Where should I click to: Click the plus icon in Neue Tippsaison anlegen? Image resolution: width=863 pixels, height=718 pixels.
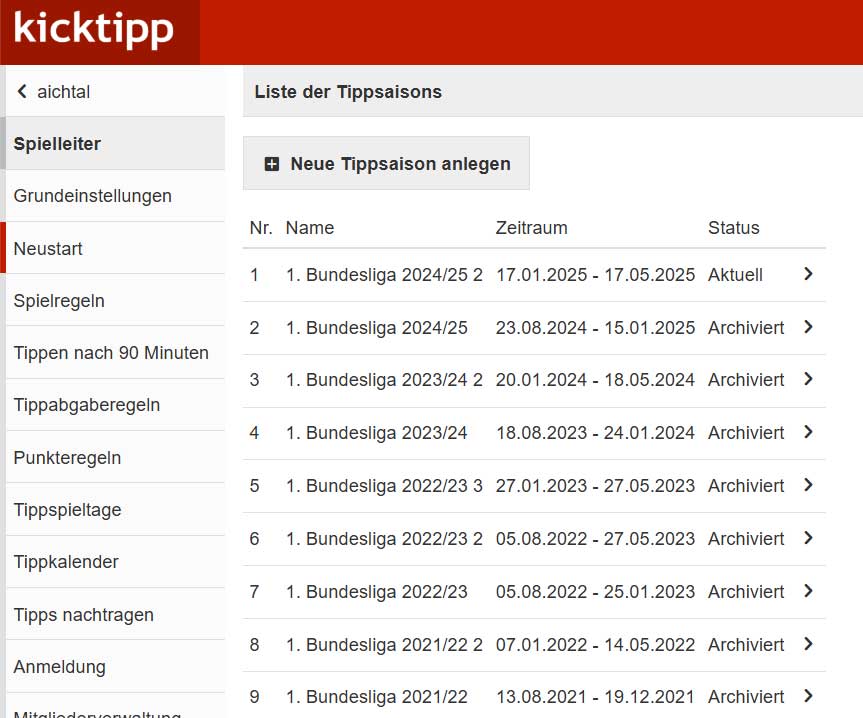click(x=272, y=162)
